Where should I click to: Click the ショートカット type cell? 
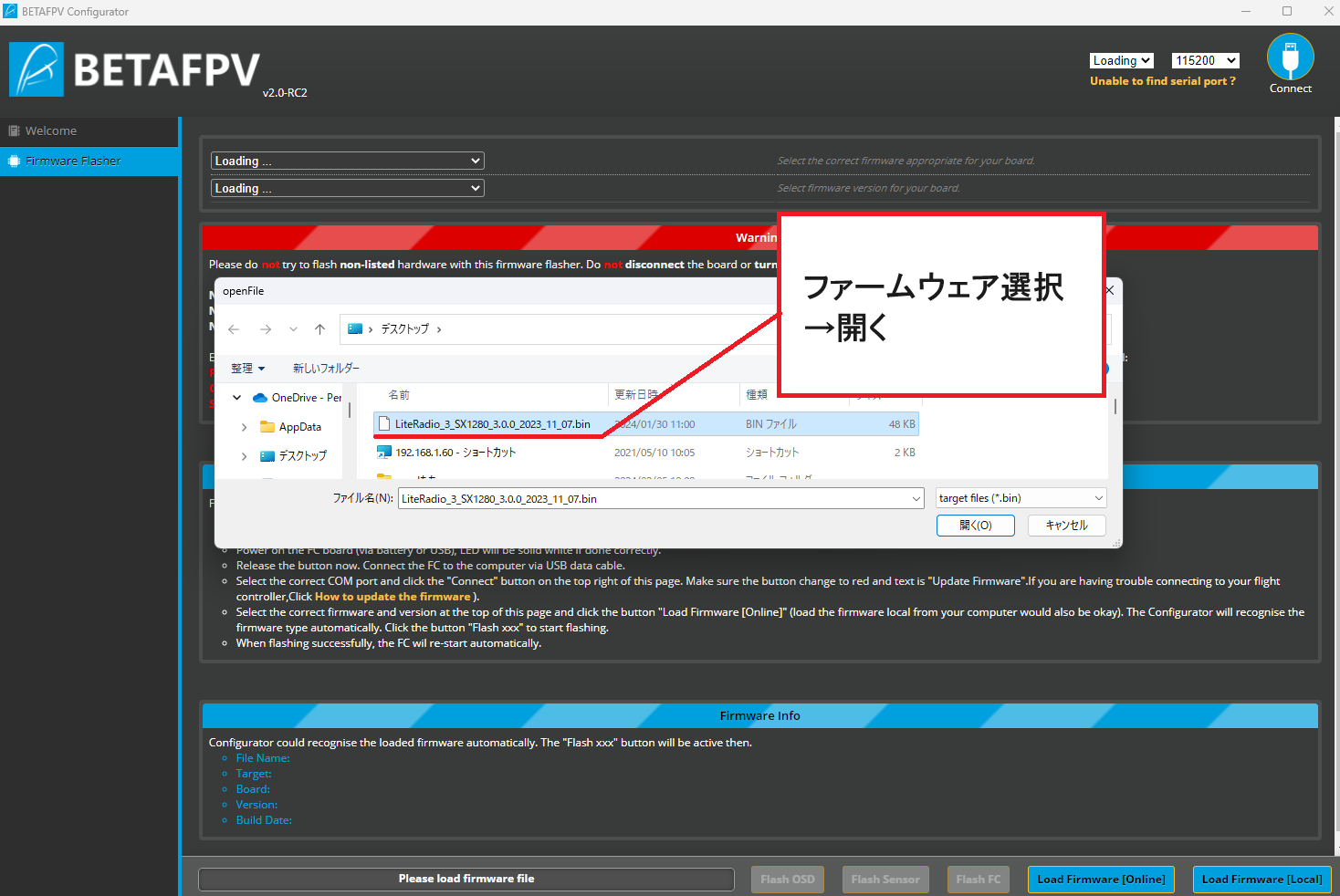point(772,453)
